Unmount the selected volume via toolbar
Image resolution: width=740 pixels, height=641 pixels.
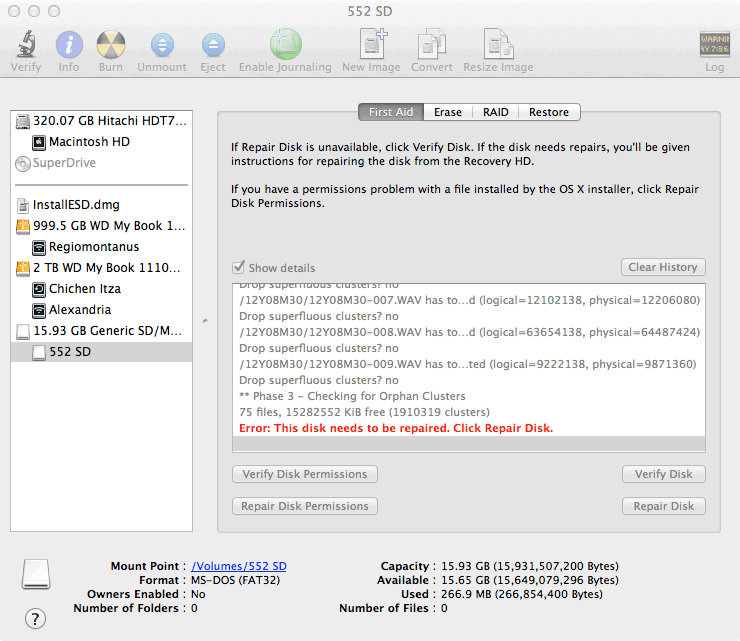[x=161, y=45]
